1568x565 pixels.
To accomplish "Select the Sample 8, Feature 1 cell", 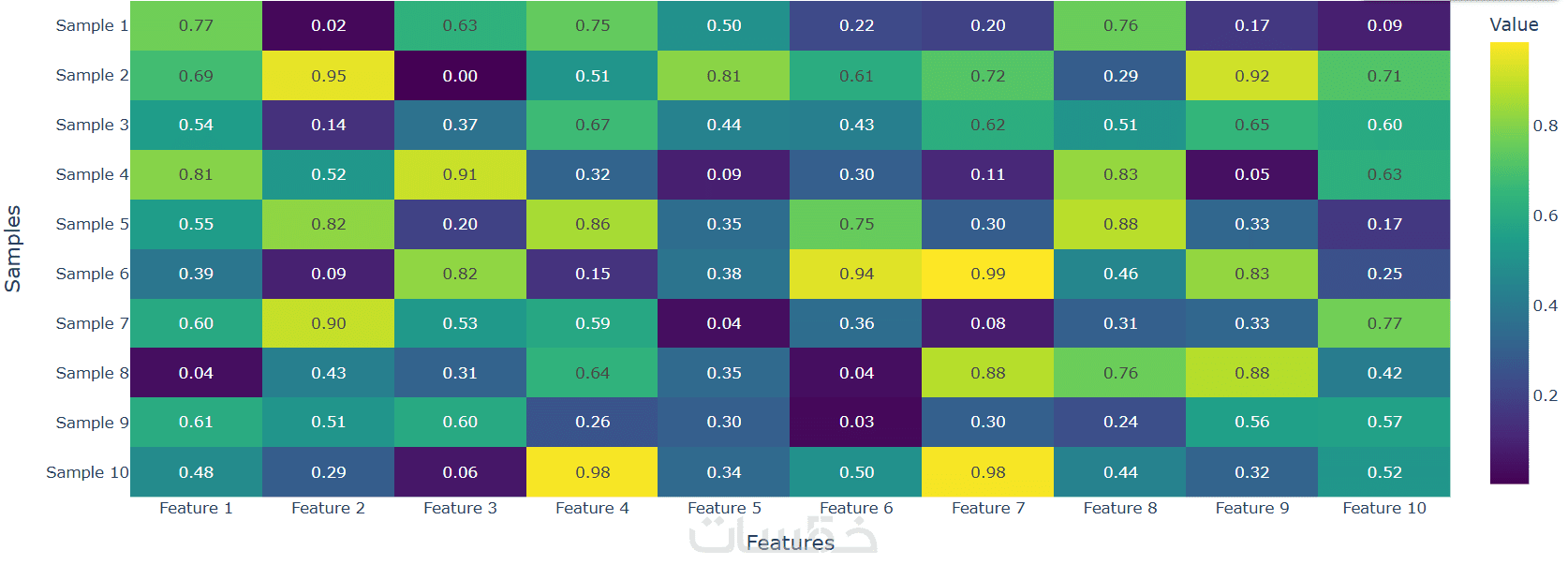I will 196,373.
